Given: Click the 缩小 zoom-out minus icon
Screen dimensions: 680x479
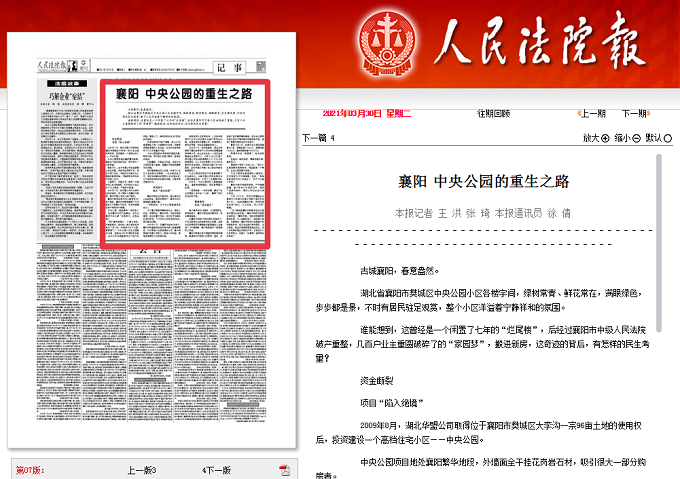Looking at the screenshot, I should pyautogui.click(x=636, y=138).
